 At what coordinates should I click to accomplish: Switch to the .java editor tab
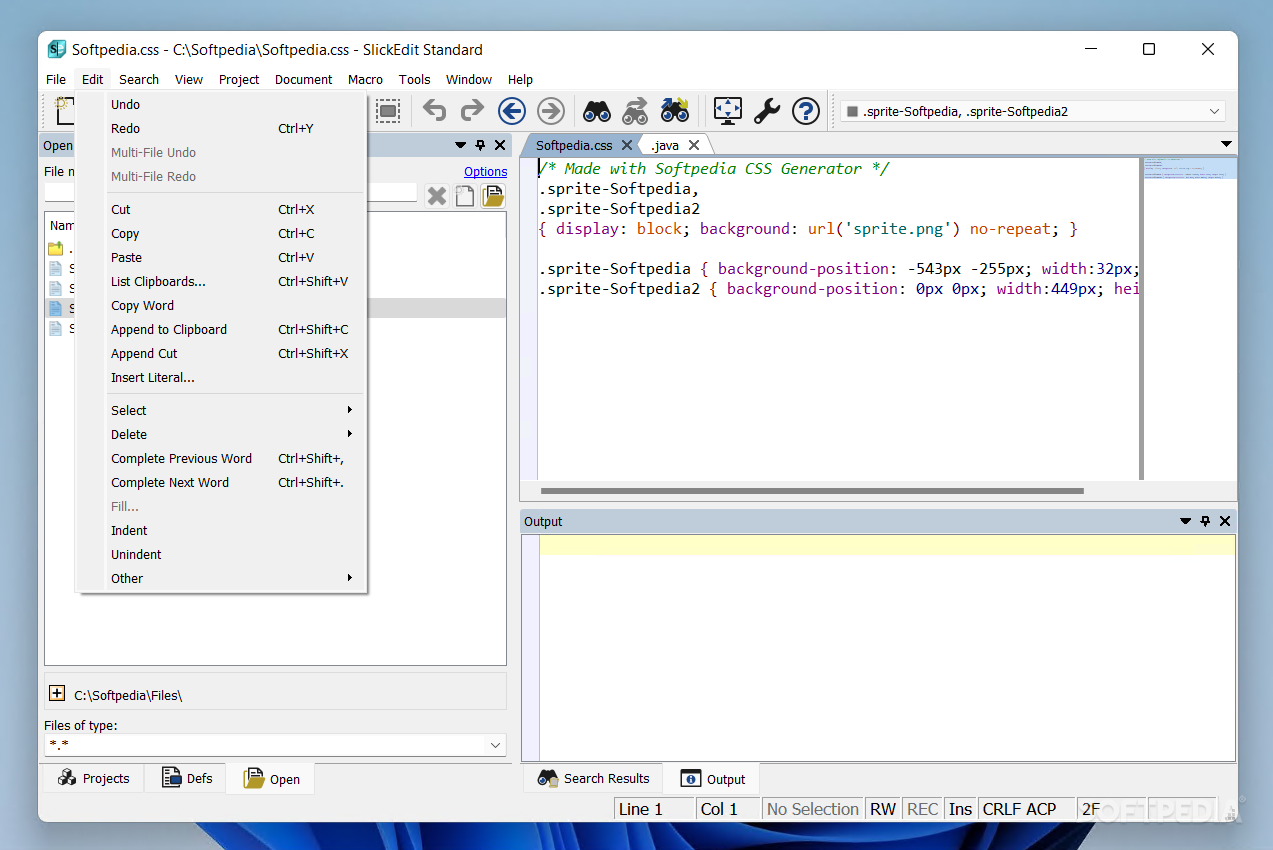tap(665, 145)
